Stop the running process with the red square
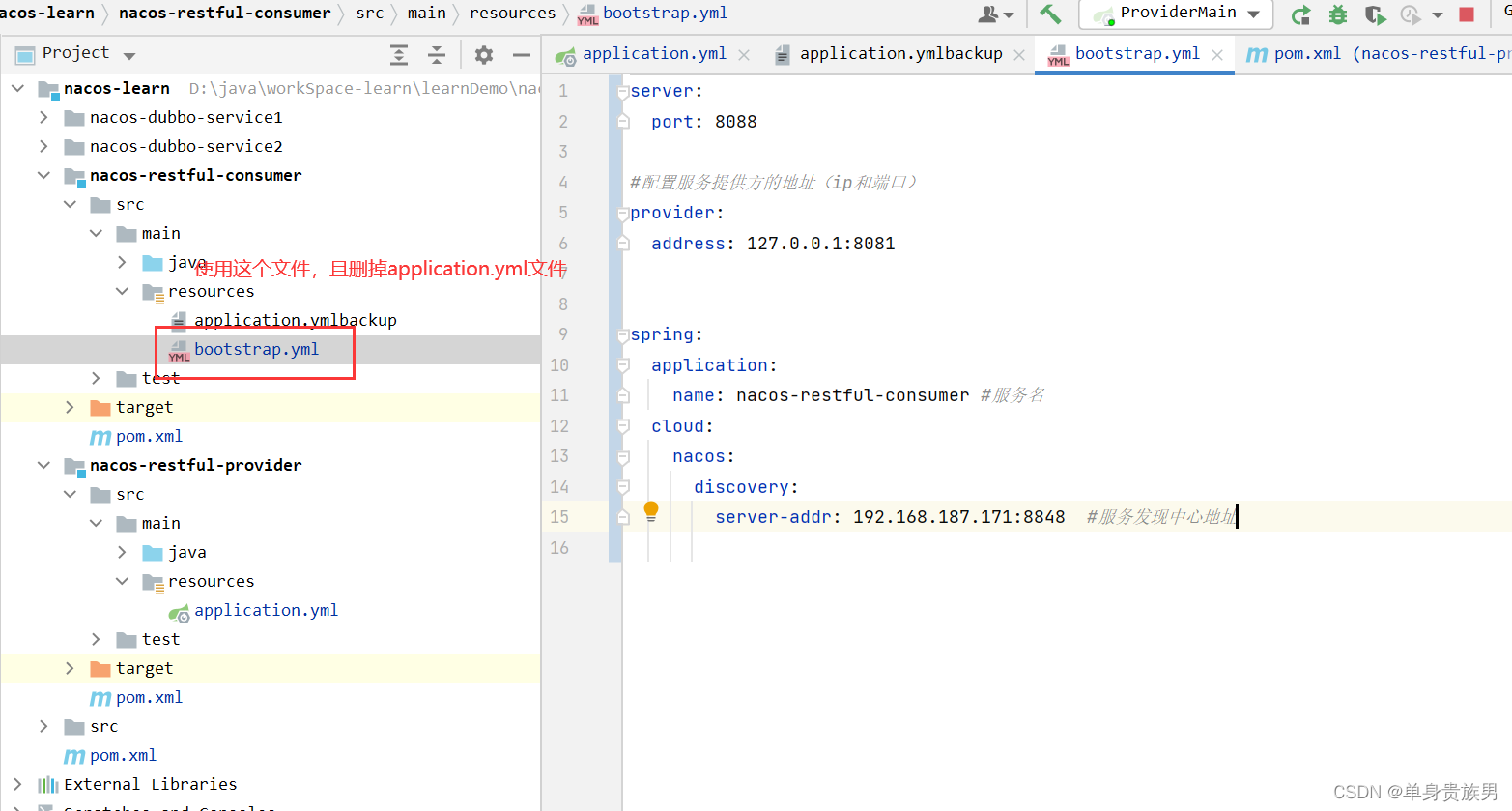 tap(1467, 14)
